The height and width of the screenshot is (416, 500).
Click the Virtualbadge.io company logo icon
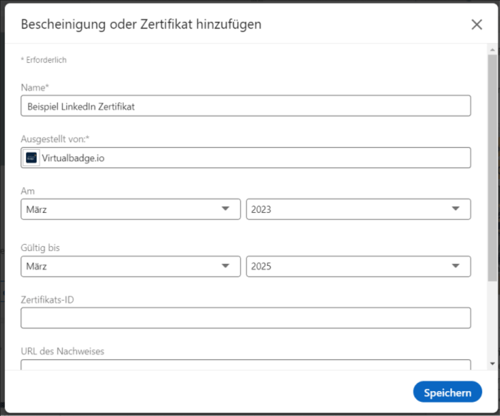pyautogui.click(x=31, y=158)
